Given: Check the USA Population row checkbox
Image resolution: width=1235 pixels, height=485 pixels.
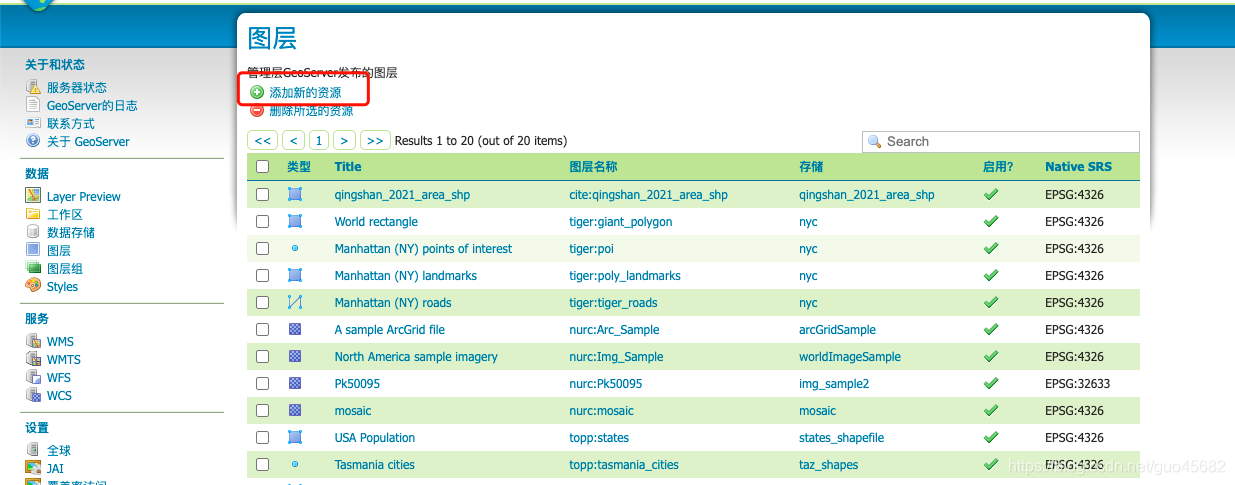Looking at the screenshot, I should pos(263,437).
